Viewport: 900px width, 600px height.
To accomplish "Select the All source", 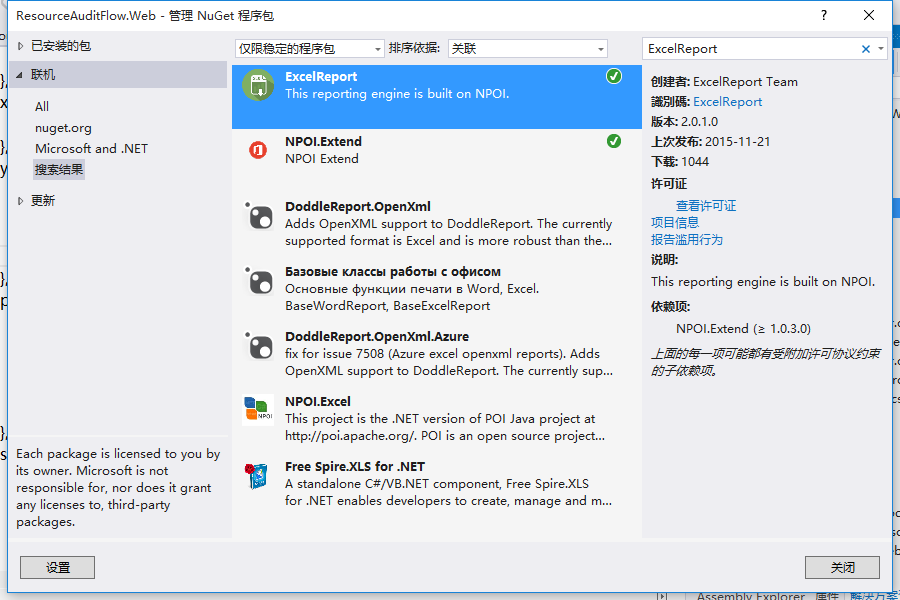I will click(x=42, y=106).
